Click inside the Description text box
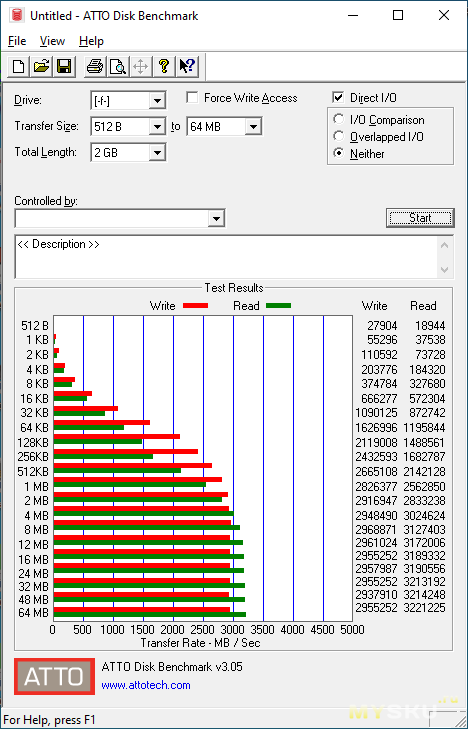This screenshot has width=468, height=729. pos(227,257)
